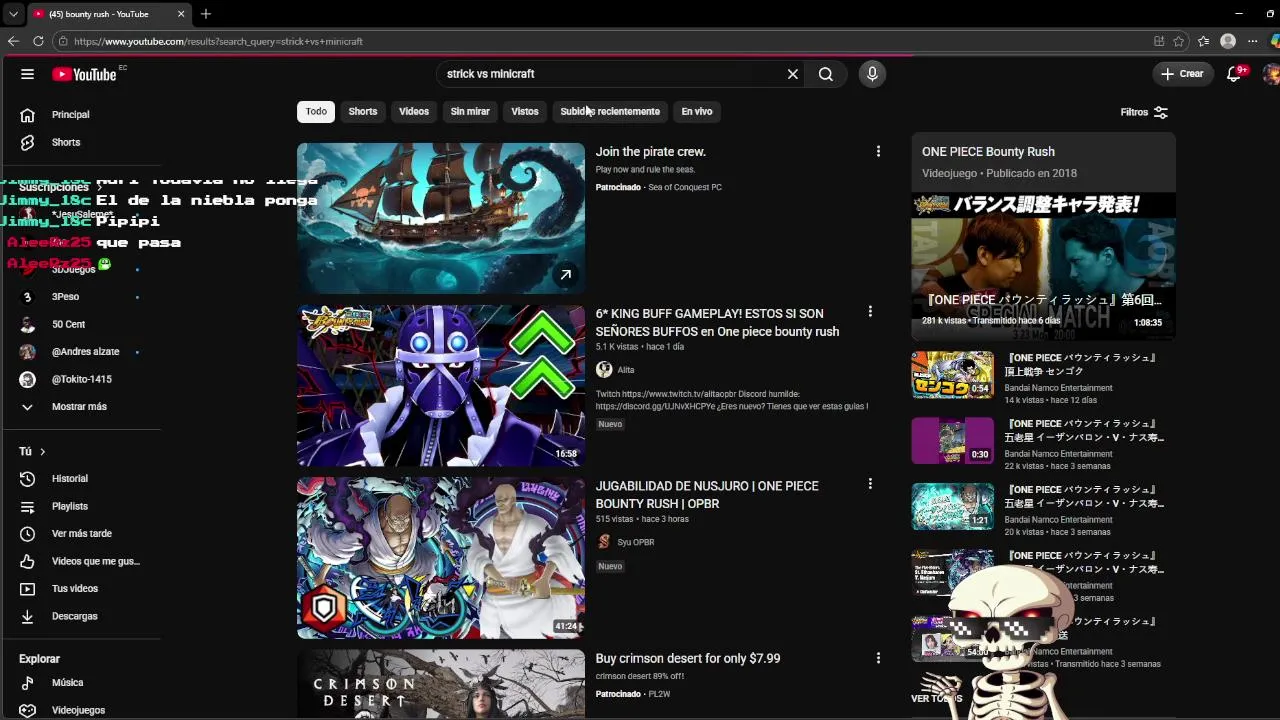The image size is (1280, 720).
Task: Select the Vistos filter chip
Action: coord(525,111)
